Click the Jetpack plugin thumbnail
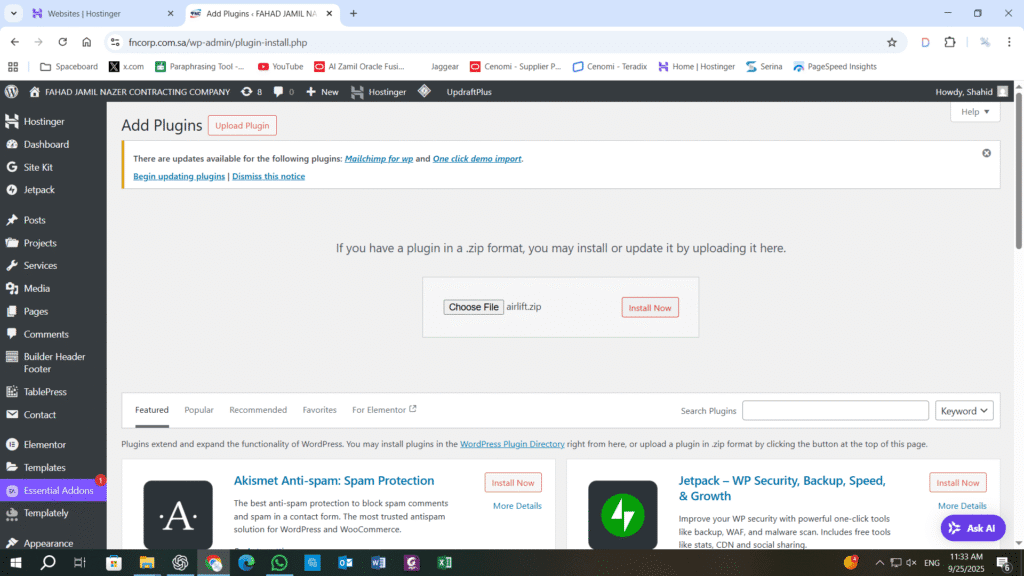The image size is (1024, 576). pyautogui.click(x=622, y=515)
